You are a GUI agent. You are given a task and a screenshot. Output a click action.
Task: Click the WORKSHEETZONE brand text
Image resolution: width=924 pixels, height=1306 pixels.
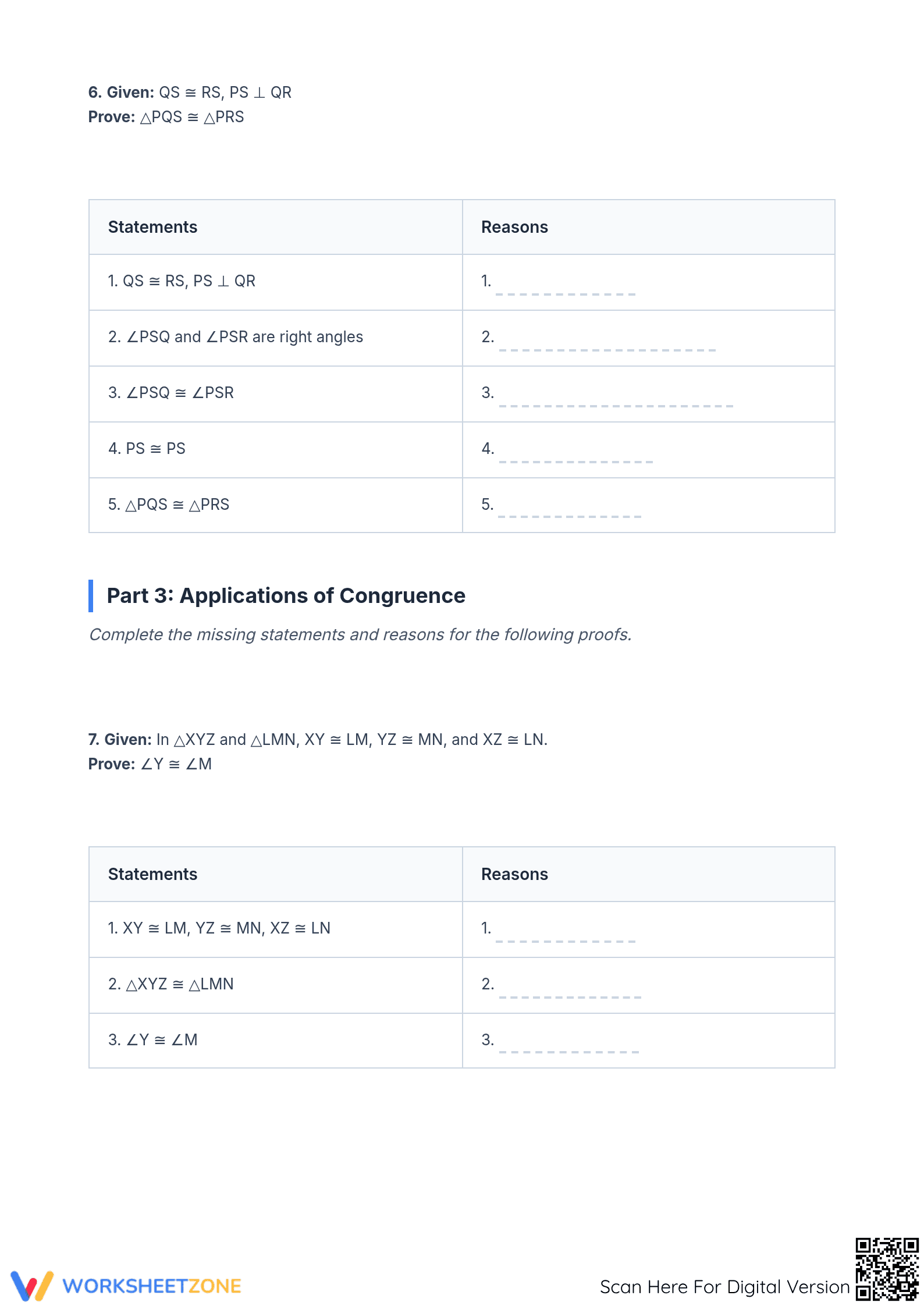coord(152,1286)
